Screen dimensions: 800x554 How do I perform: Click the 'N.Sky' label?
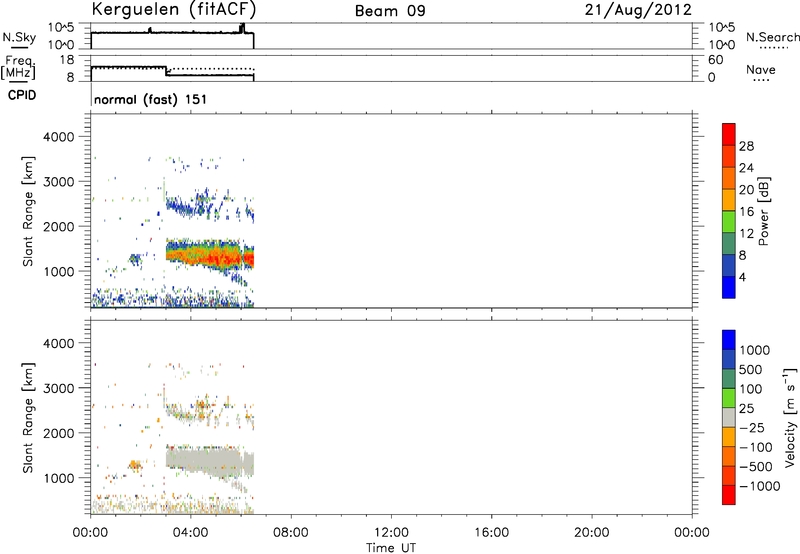click(19, 37)
